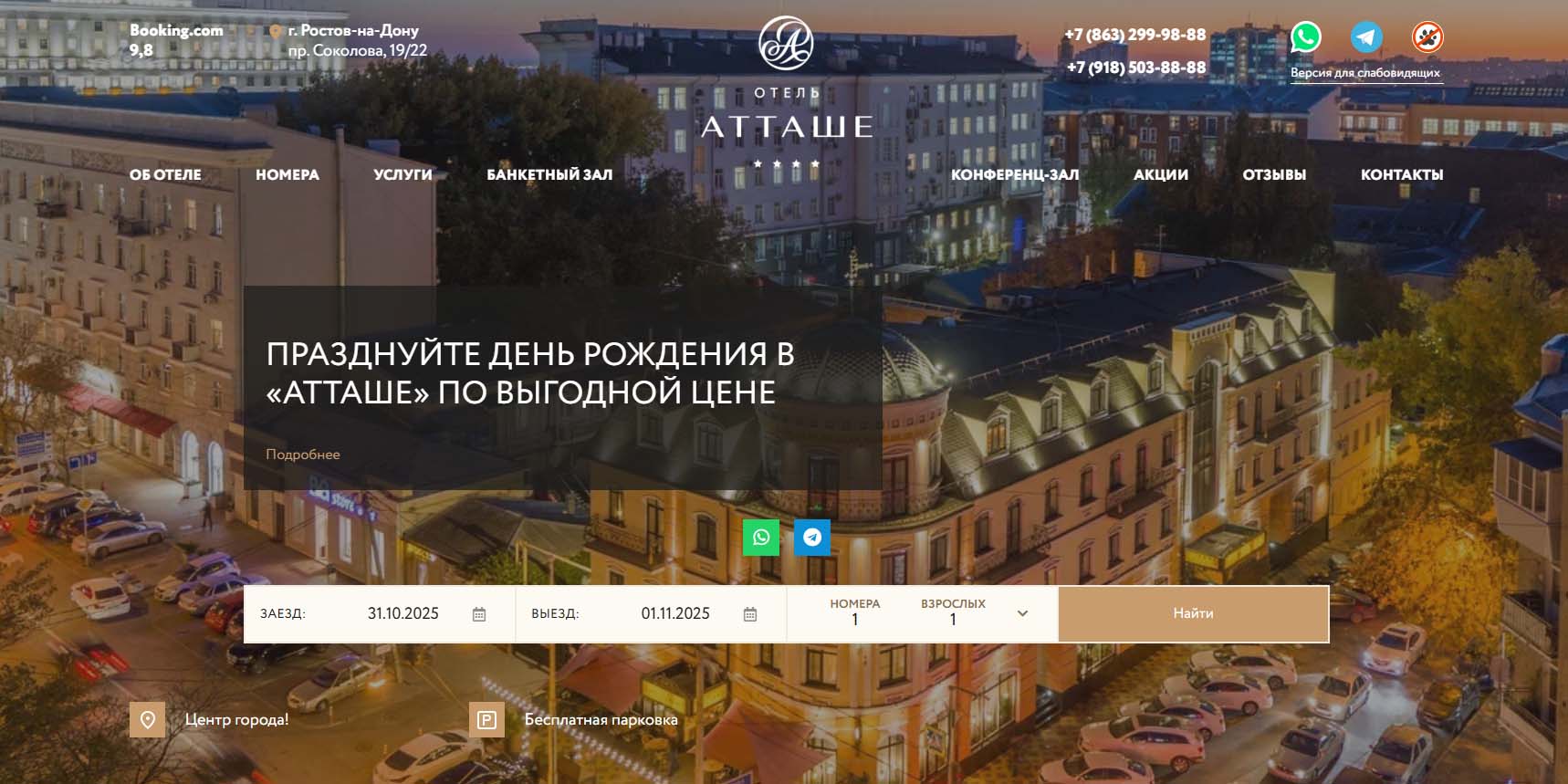1568x784 pixels.
Task: Click the free parking P icon
Action: pyautogui.click(x=486, y=719)
